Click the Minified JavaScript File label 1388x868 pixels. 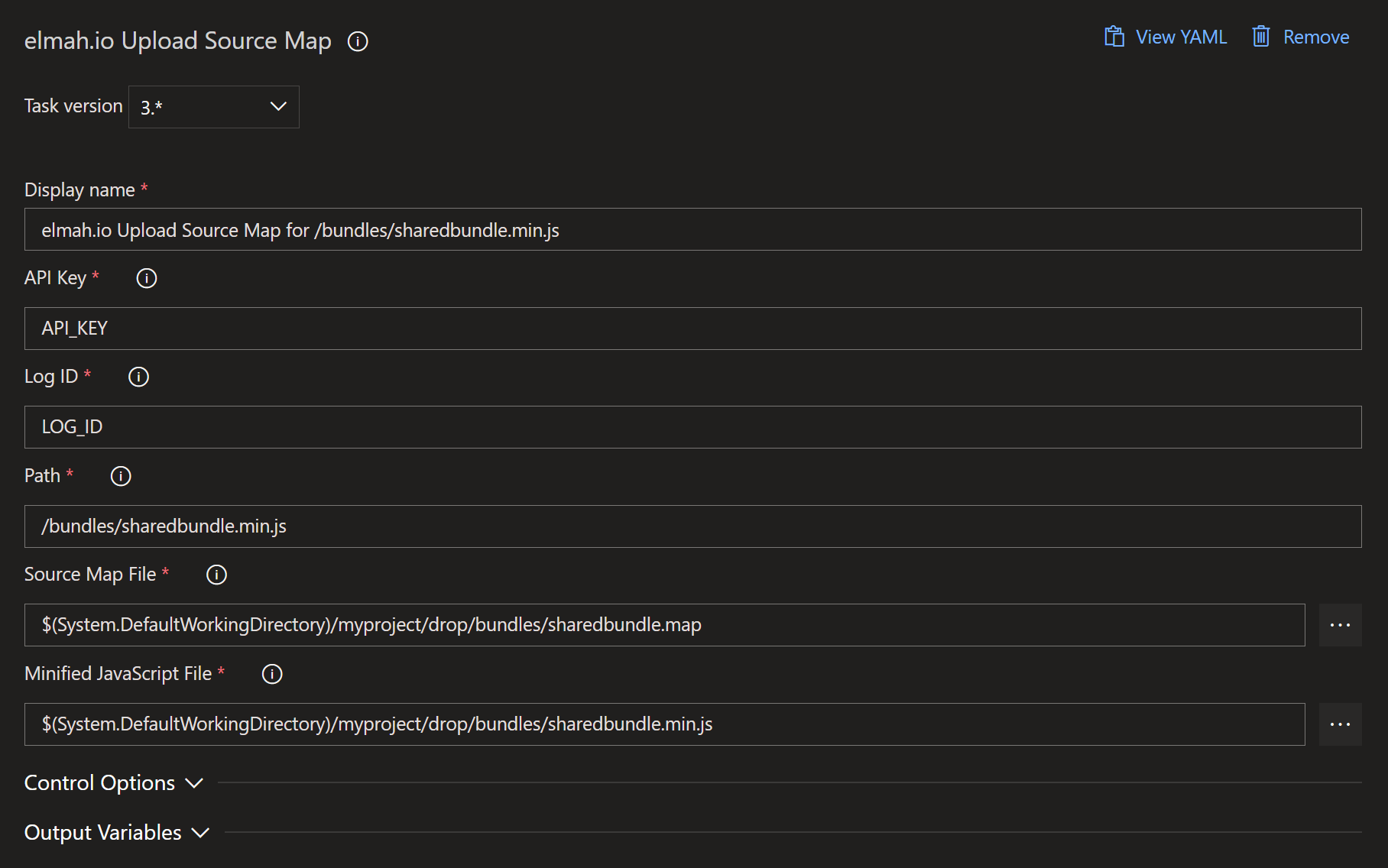pyautogui.click(x=118, y=674)
